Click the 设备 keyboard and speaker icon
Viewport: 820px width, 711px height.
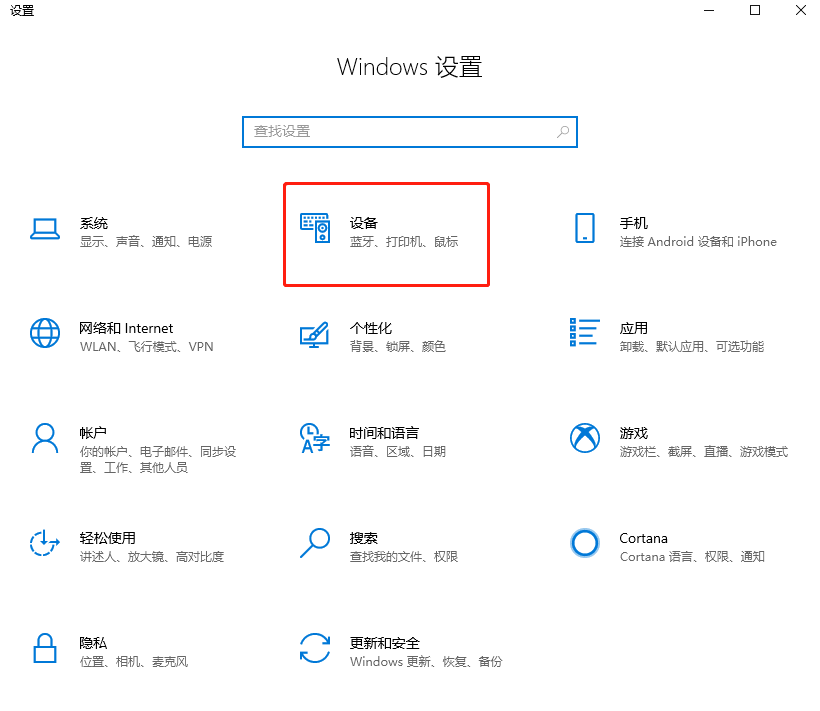(x=315, y=228)
